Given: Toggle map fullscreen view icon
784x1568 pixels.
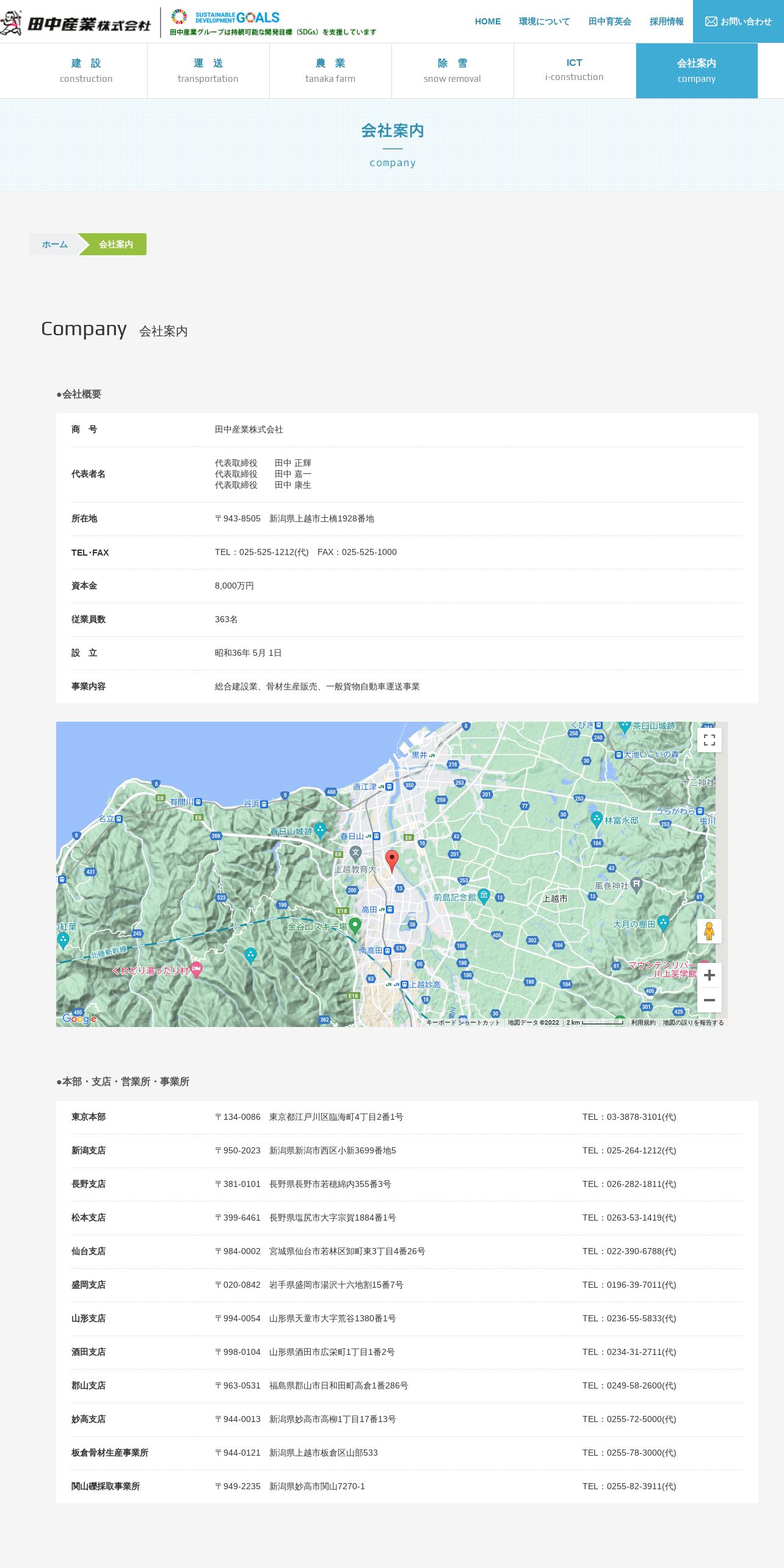Looking at the screenshot, I should pos(709,740).
